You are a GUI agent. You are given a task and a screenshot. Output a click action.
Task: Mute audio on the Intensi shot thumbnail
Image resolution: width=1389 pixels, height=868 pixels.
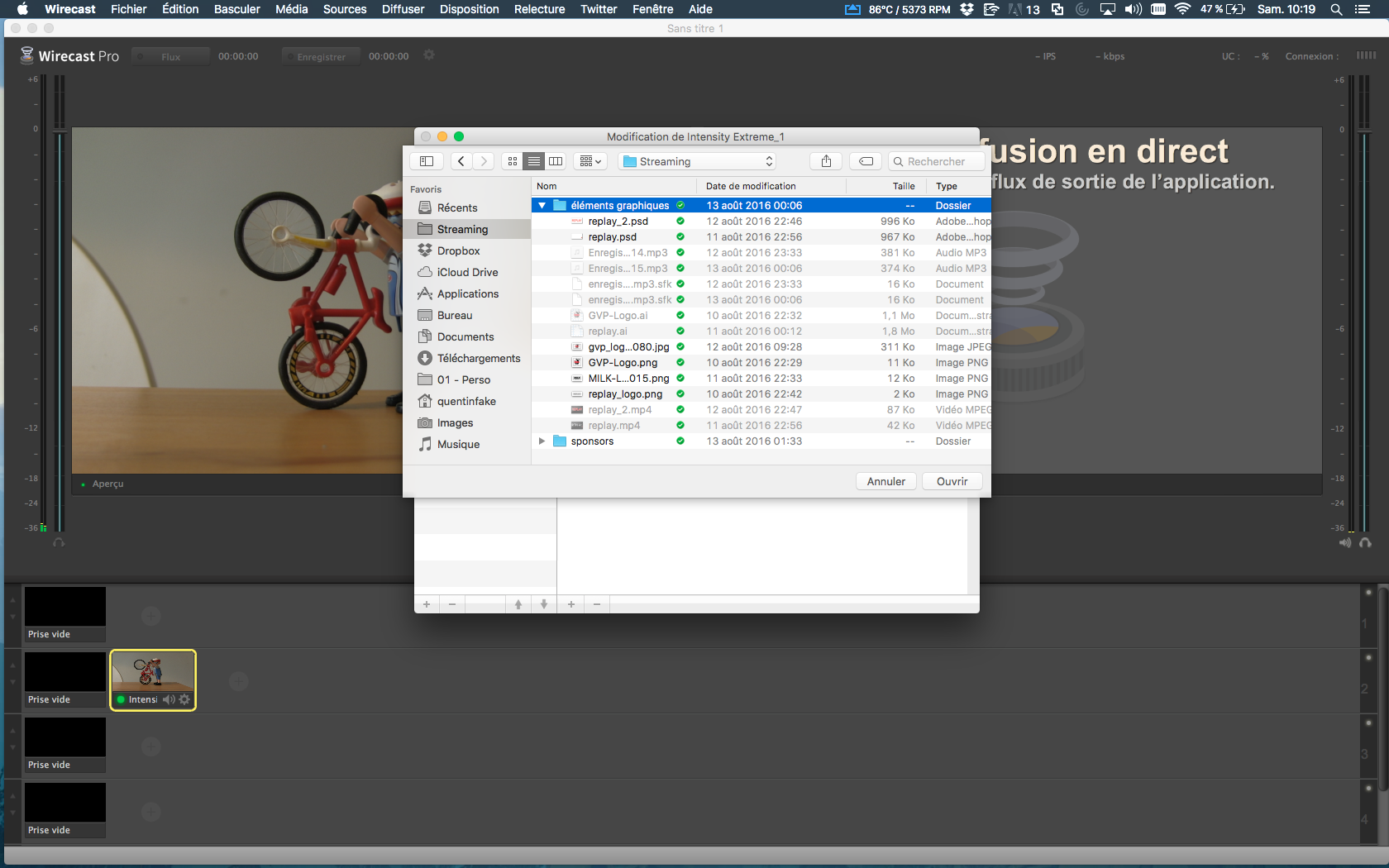169,699
